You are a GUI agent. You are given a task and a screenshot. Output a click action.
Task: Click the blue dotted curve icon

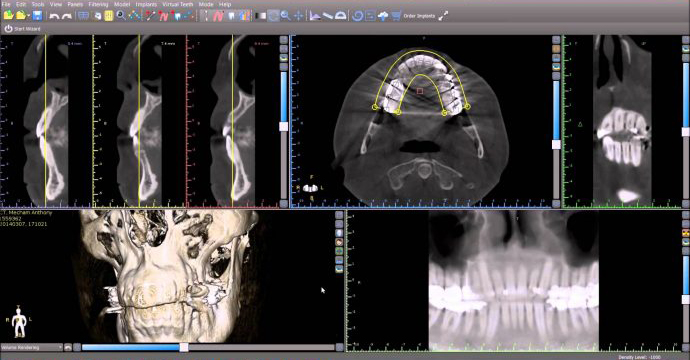pos(135,16)
